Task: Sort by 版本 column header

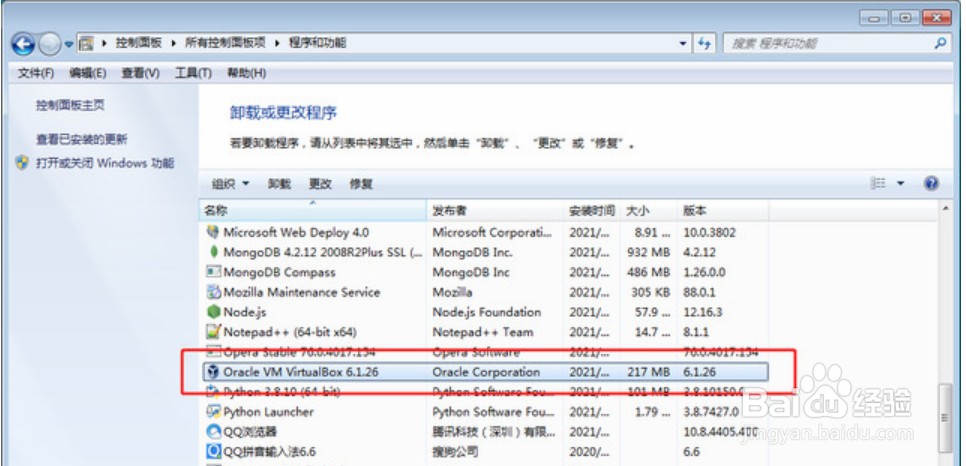Action: (723, 211)
